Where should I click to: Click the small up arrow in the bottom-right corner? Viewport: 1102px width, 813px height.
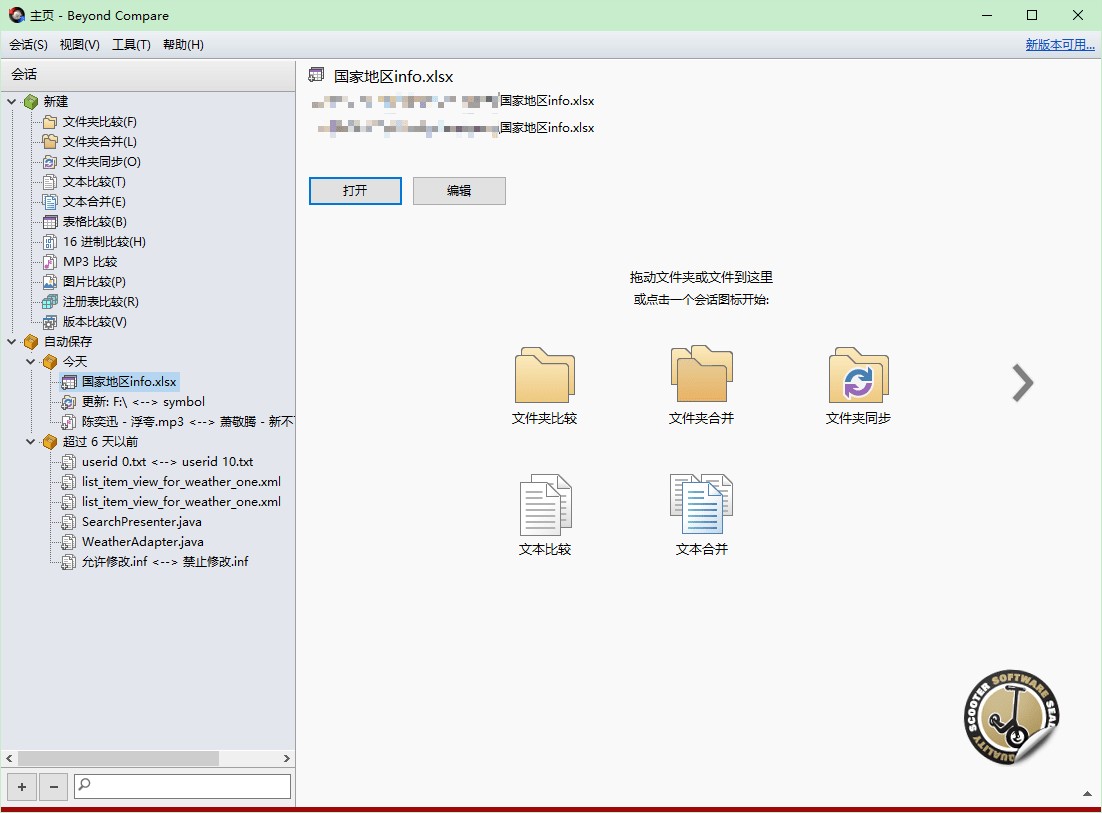(x=1087, y=794)
